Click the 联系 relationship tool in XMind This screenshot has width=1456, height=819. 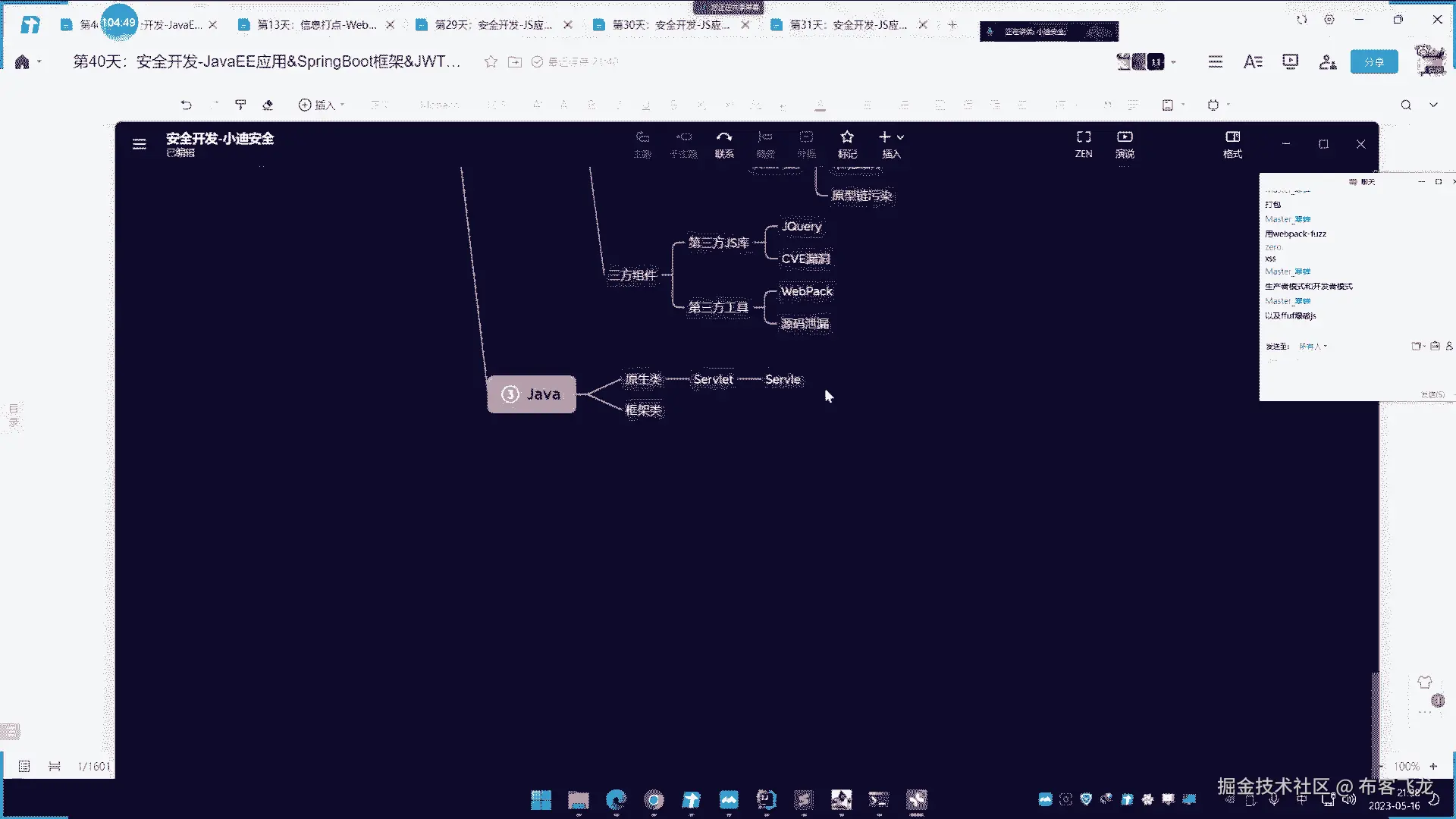723,143
